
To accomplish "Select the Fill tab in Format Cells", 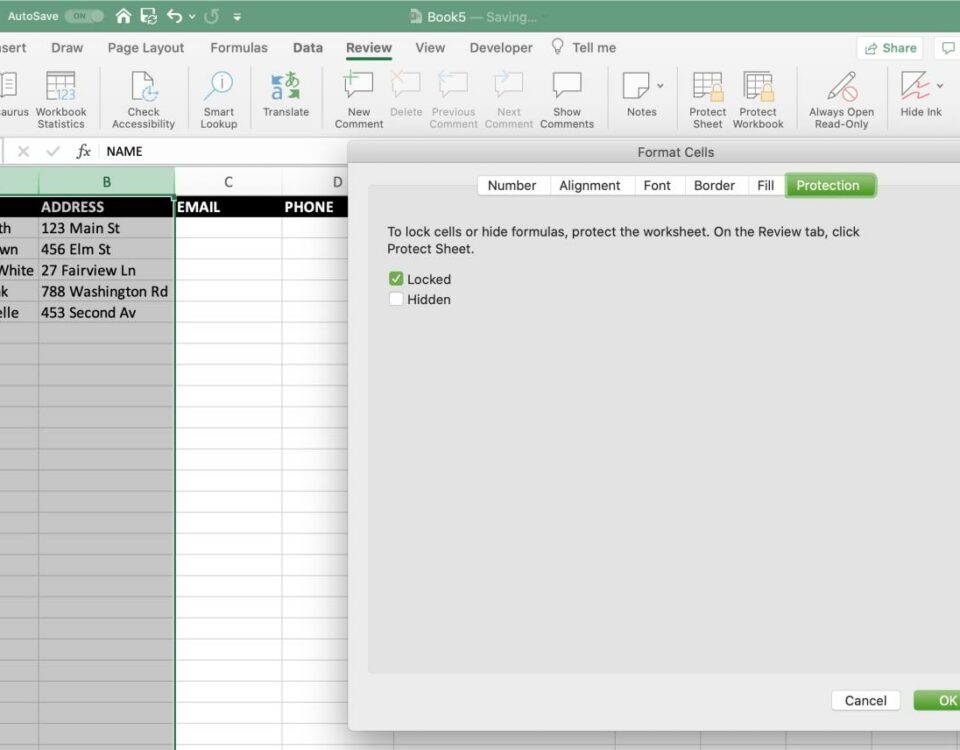I will pyautogui.click(x=765, y=186).
